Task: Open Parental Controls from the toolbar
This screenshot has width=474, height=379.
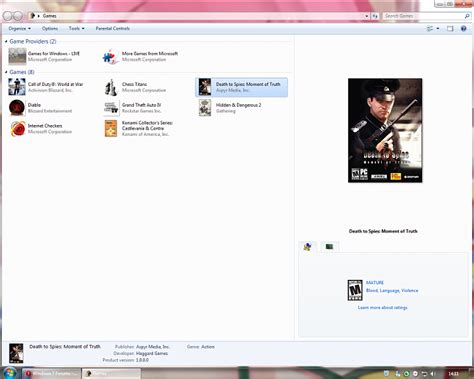Action: [x=113, y=28]
